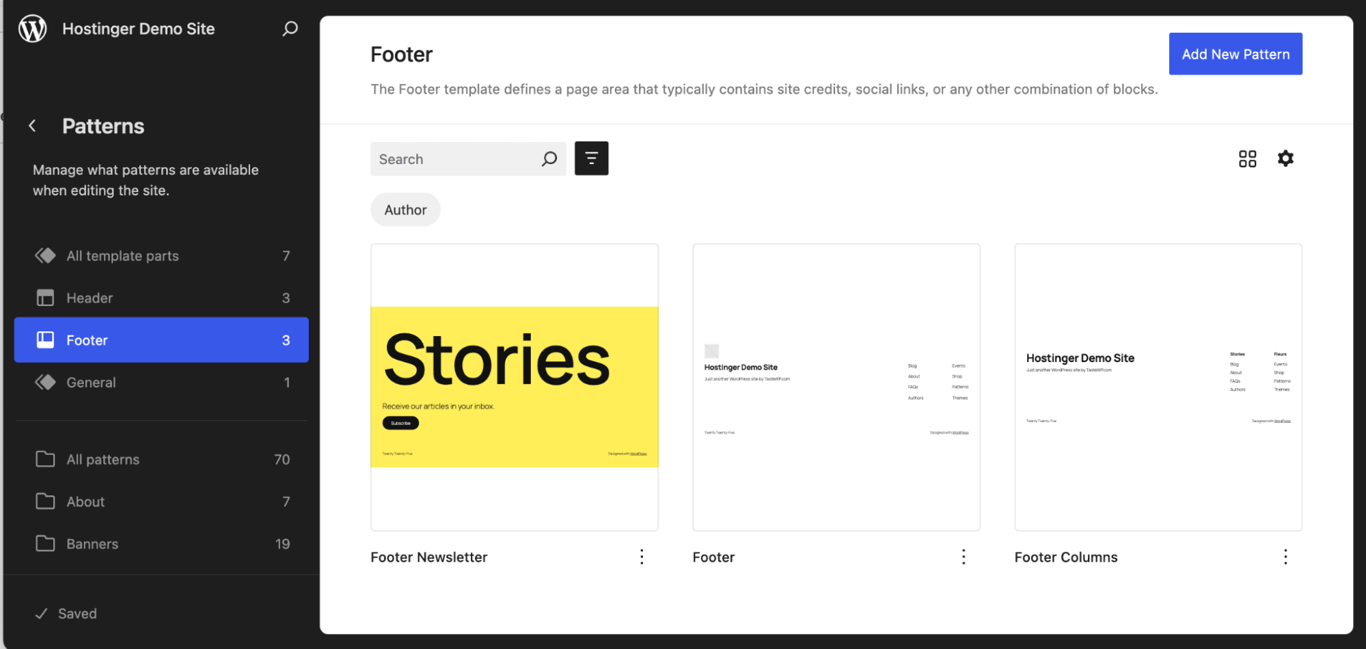Collapse Patterns using the back chevron
Screen dimensions: 1366x649
click(32, 125)
